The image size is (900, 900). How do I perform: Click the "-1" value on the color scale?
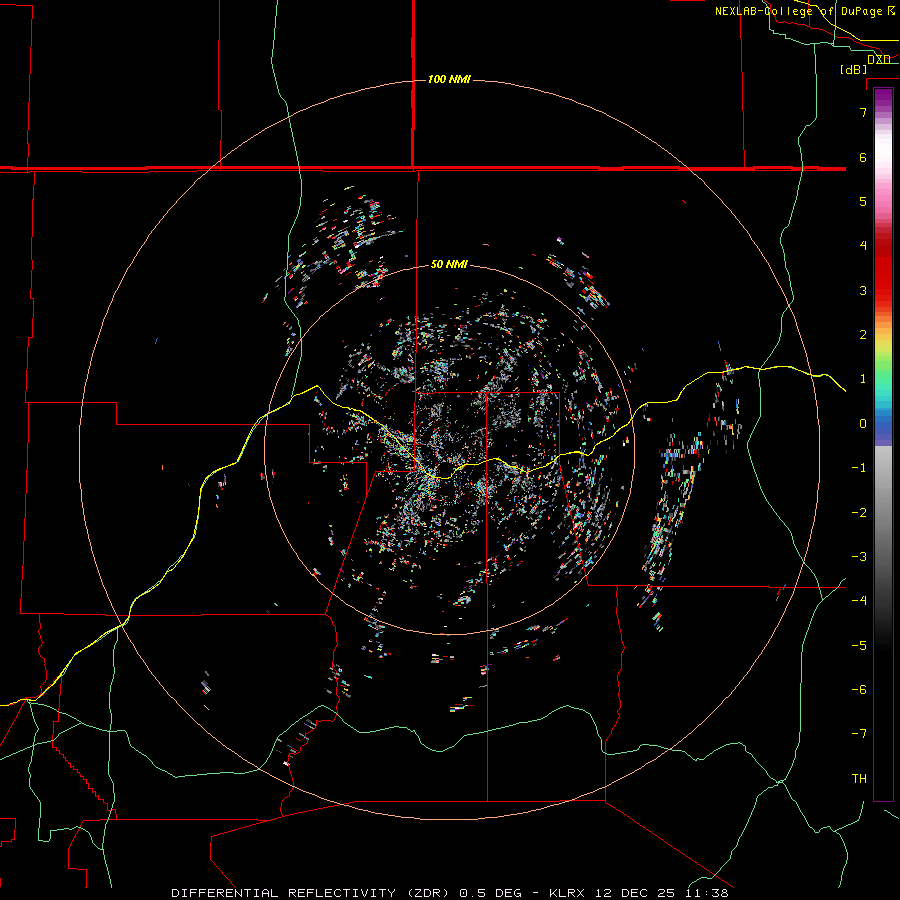(859, 468)
